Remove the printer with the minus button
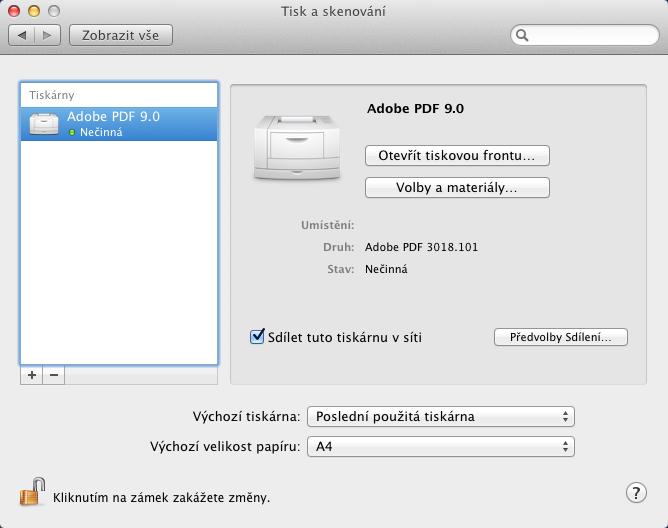Screen dimensions: 668x528 coord(54,375)
